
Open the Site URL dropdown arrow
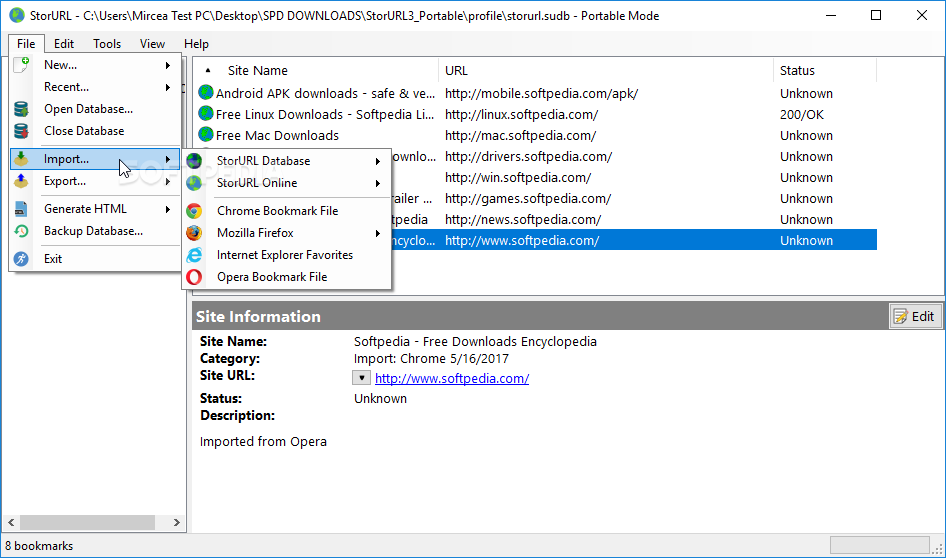click(361, 378)
